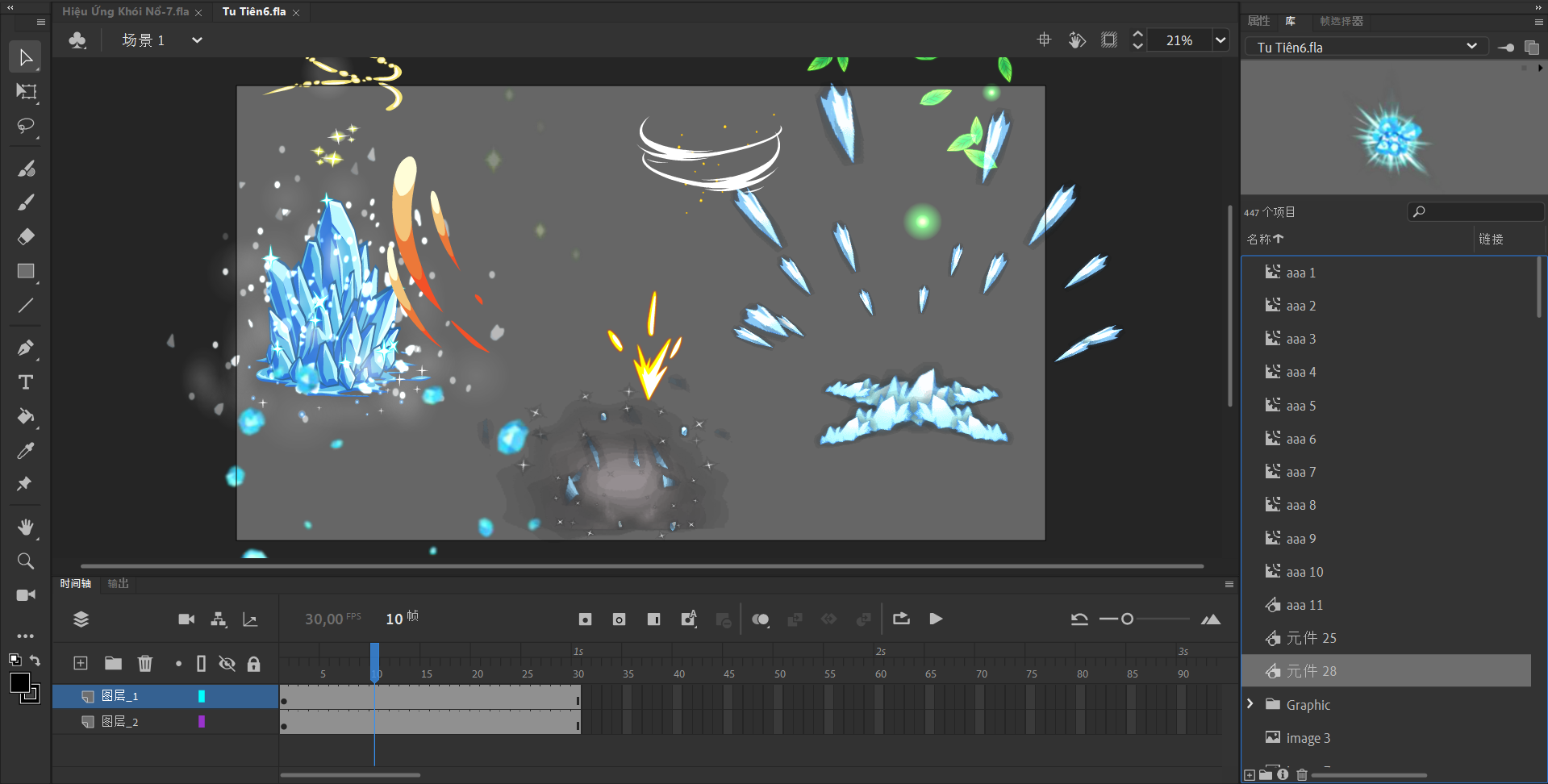
Task: Open the 输出 output panel tab
Action: tap(118, 583)
